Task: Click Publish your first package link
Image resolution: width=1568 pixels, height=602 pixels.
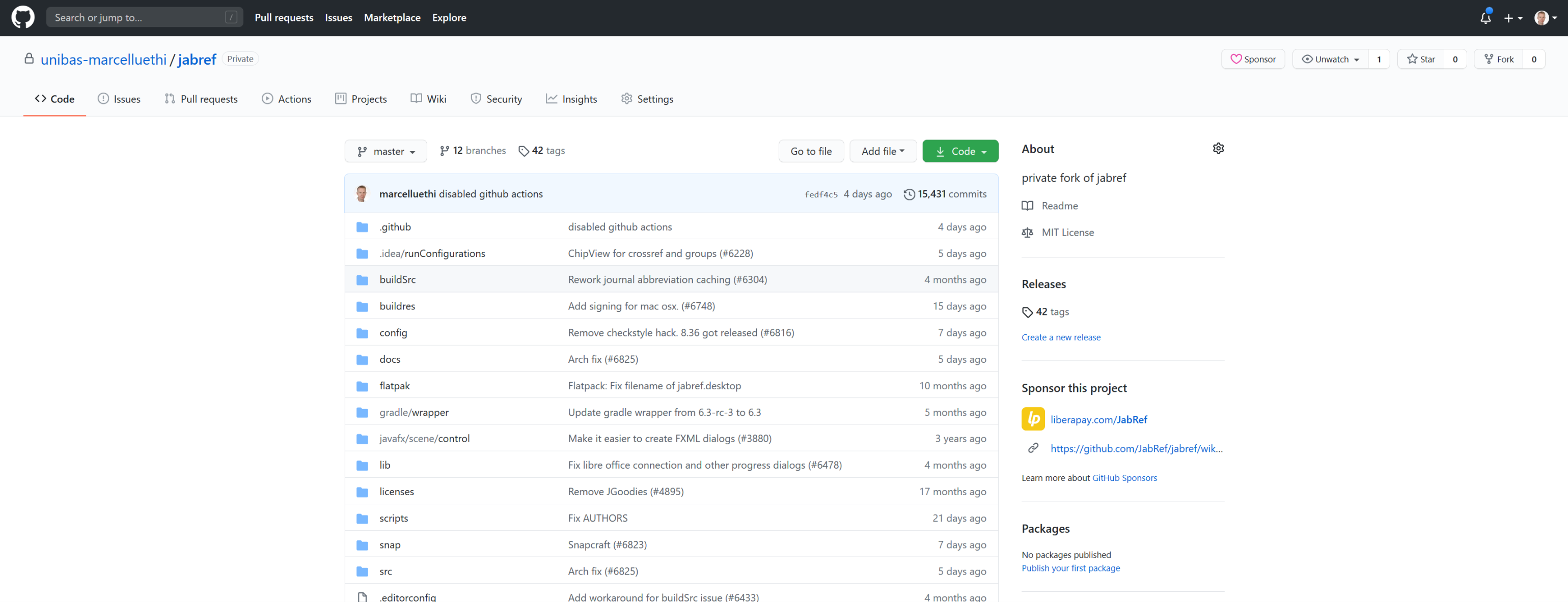Action: pyautogui.click(x=1070, y=568)
